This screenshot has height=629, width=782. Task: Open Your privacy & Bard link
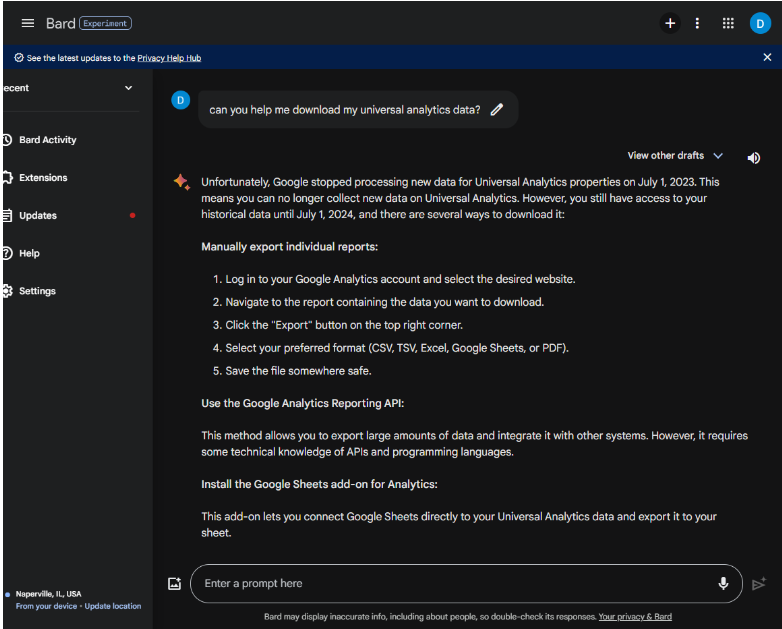point(635,617)
